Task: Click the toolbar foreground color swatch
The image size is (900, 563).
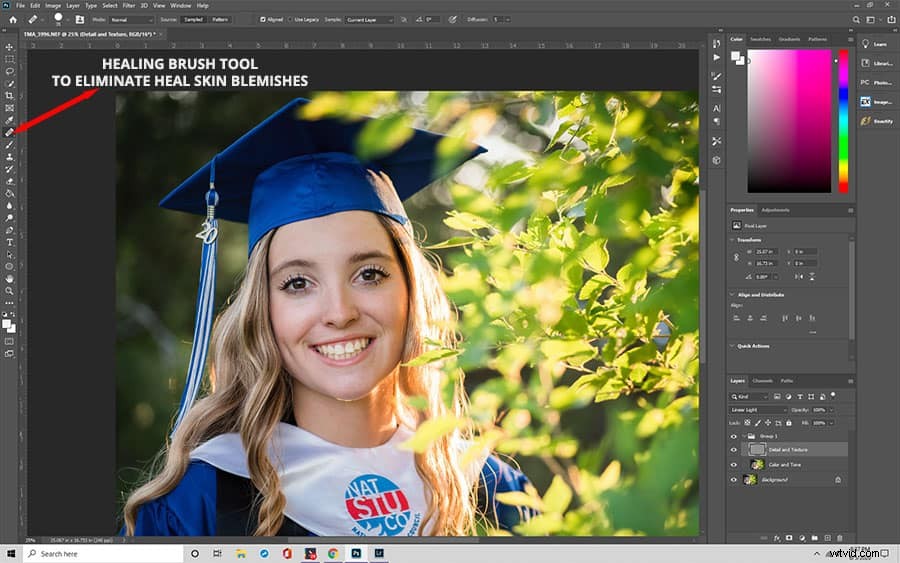Action: (6, 324)
